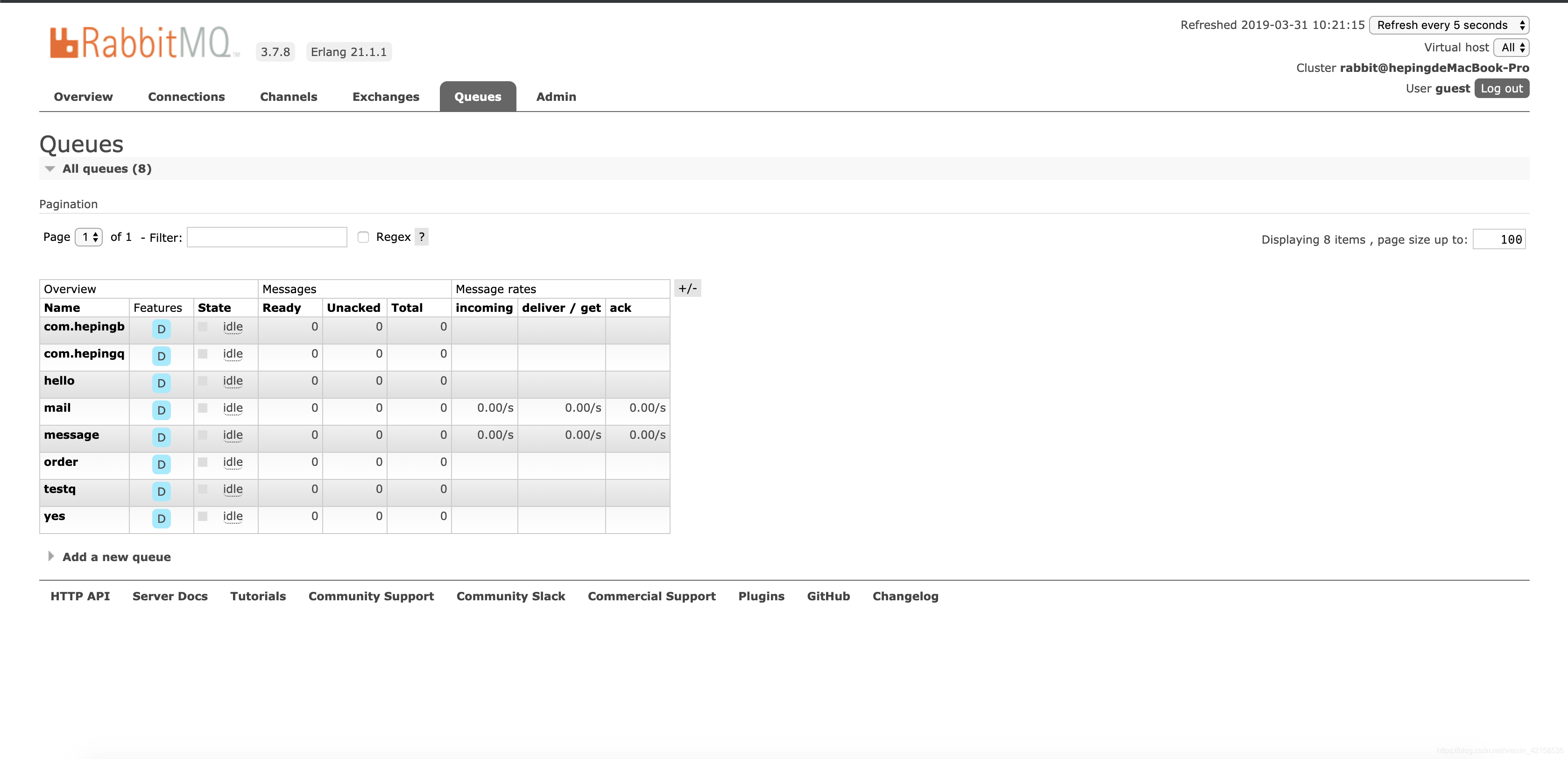Open the Virtual host All dropdown

pos(1511,48)
